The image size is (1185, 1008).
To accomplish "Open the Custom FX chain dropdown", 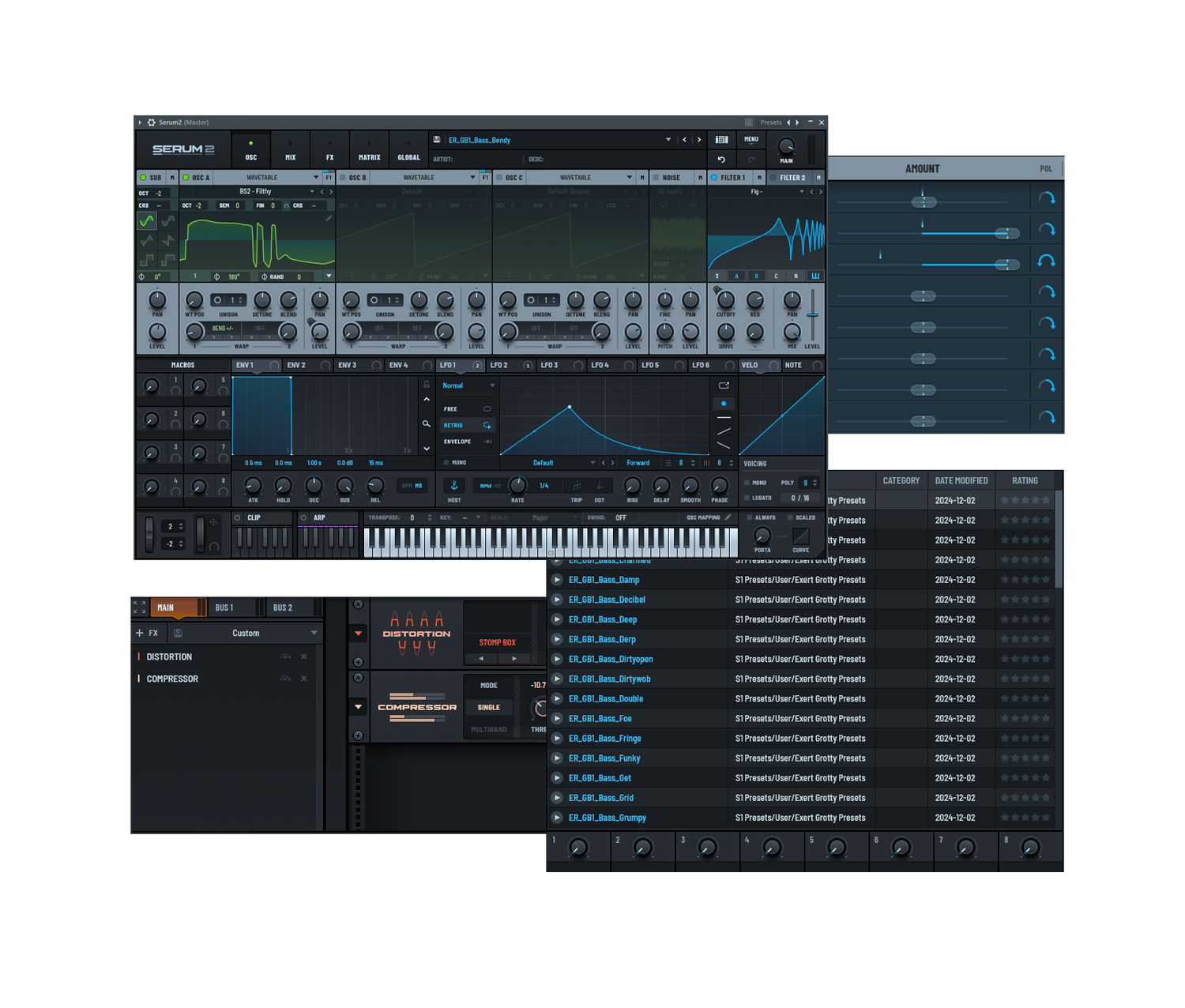I will point(314,633).
